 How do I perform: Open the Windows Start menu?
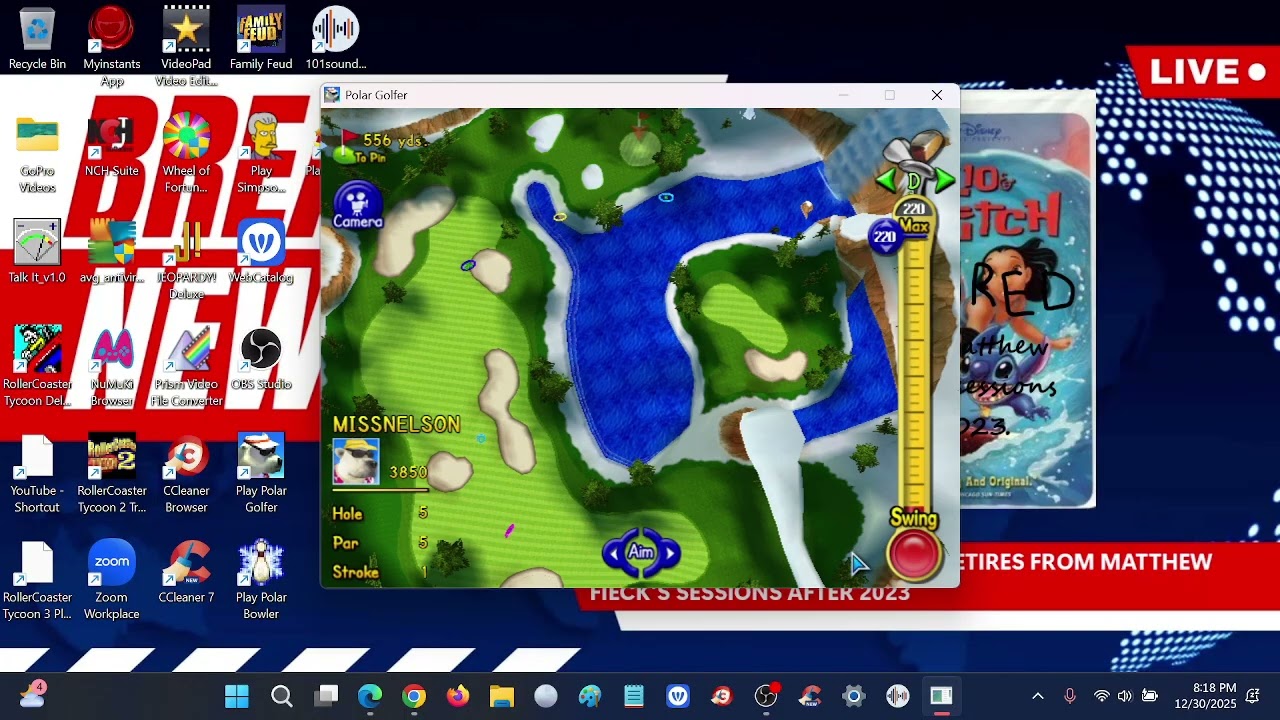point(237,696)
